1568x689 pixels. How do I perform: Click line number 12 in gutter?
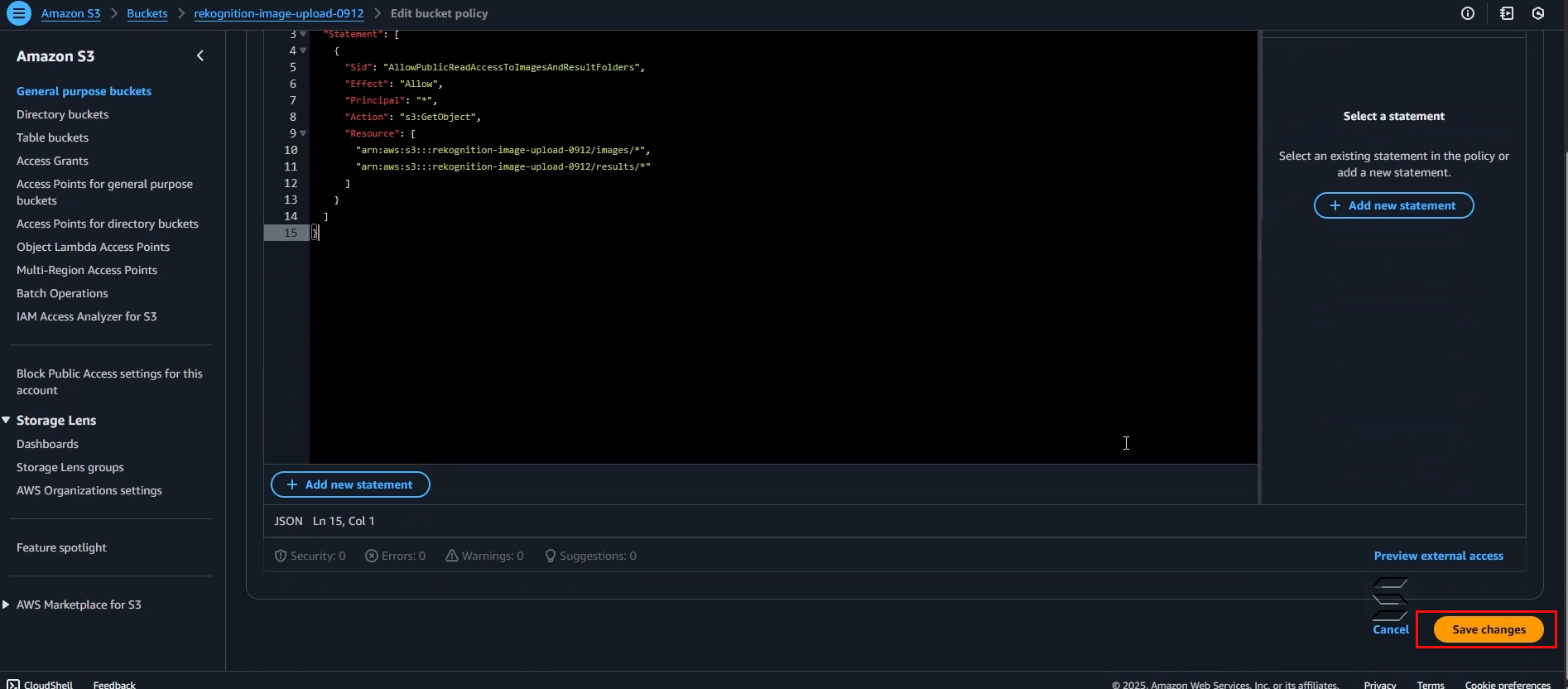coord(291,183)
